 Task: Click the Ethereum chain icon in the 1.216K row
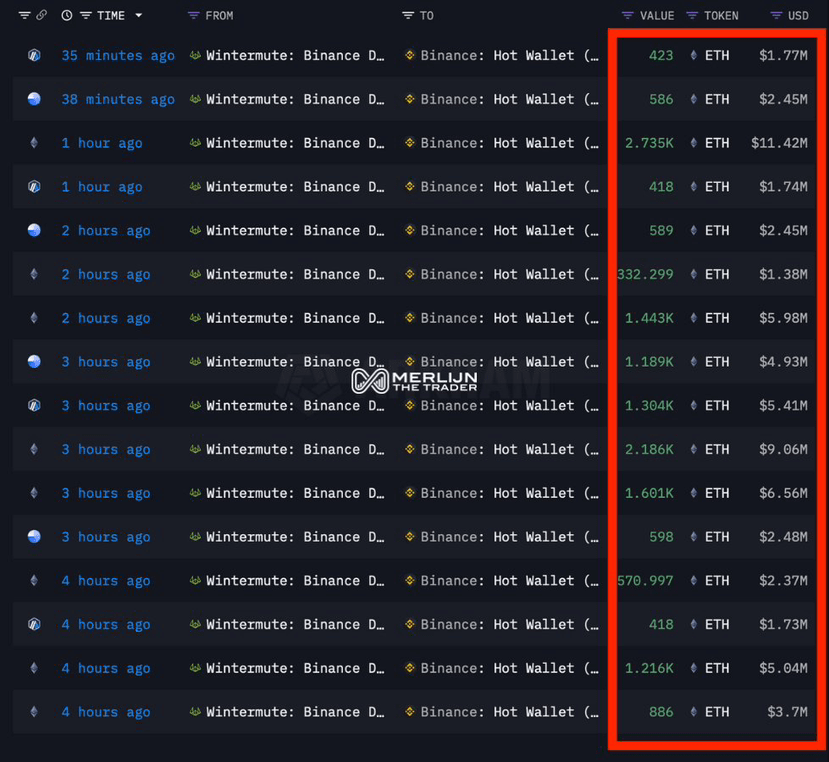click(34, 668)
